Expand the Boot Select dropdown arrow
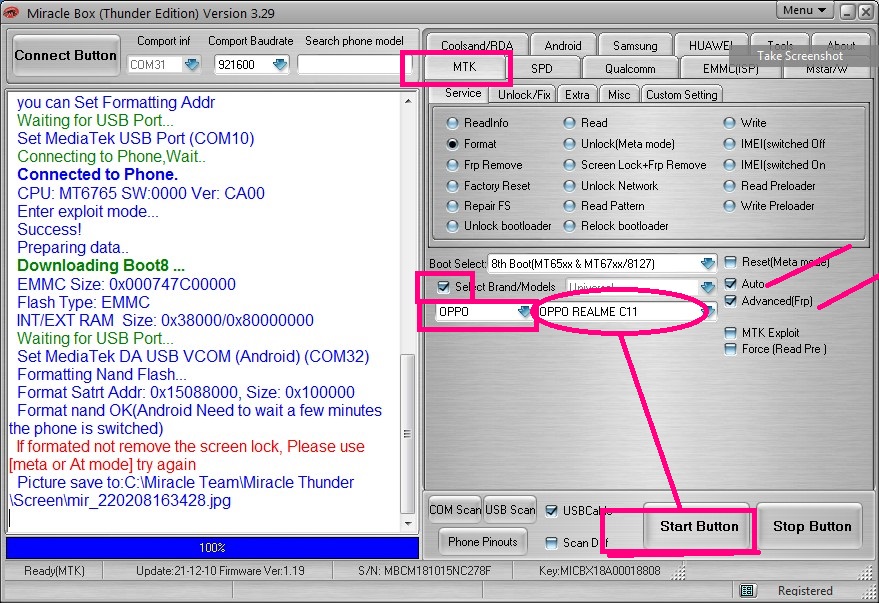879x603 pixels. [x=707, y=263]
